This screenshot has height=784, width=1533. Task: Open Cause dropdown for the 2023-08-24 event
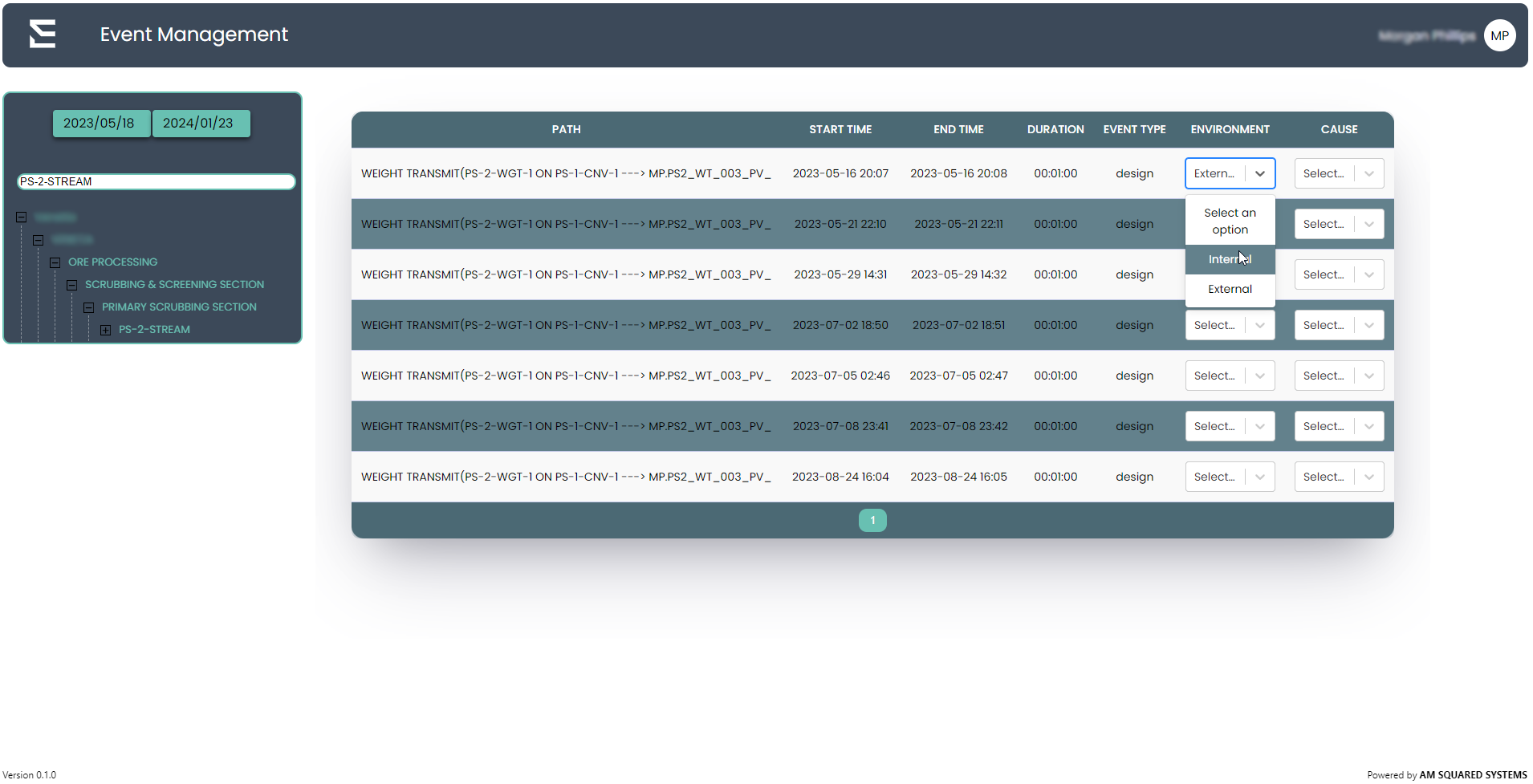click(1338, 477)
